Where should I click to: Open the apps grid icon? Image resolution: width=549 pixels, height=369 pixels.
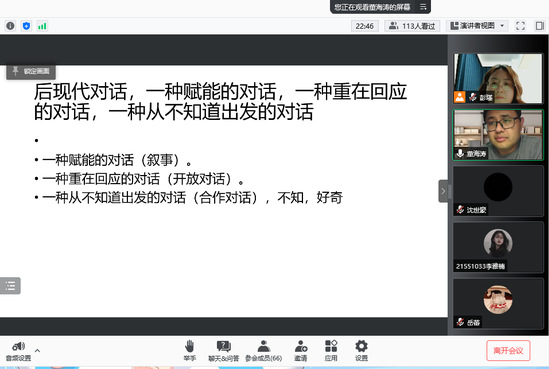coord(331,350)
